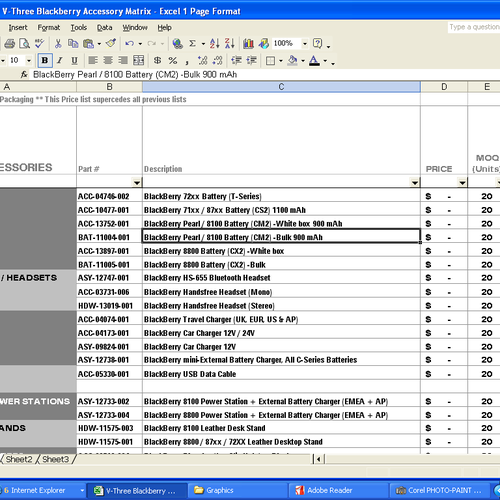The image size is (500, 500).
Task: Apply comma style
Action: click(x=187, y=61)
